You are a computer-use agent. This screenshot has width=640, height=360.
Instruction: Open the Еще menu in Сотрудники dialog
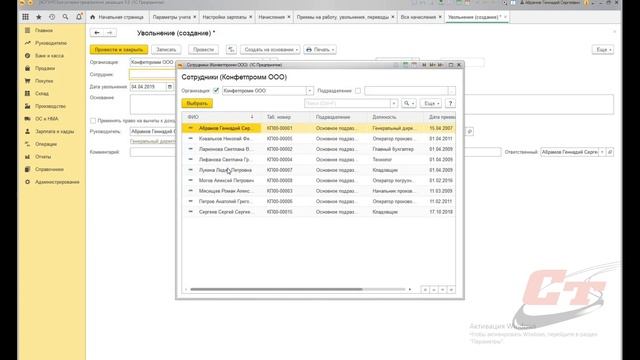(x=431, y=103)
